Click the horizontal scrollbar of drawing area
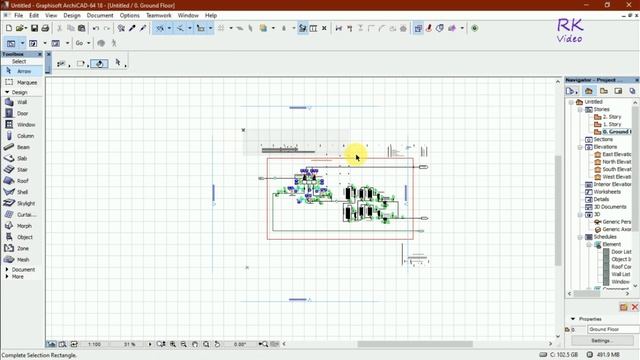Screen dimensions: 640x360 416,344
